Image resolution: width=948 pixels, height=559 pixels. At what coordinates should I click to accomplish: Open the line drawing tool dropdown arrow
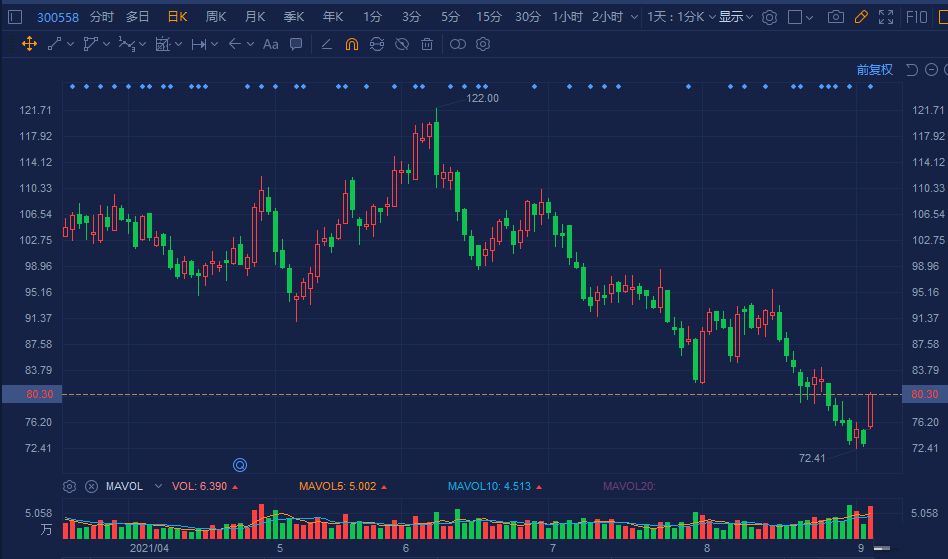[x=70, y=44]
